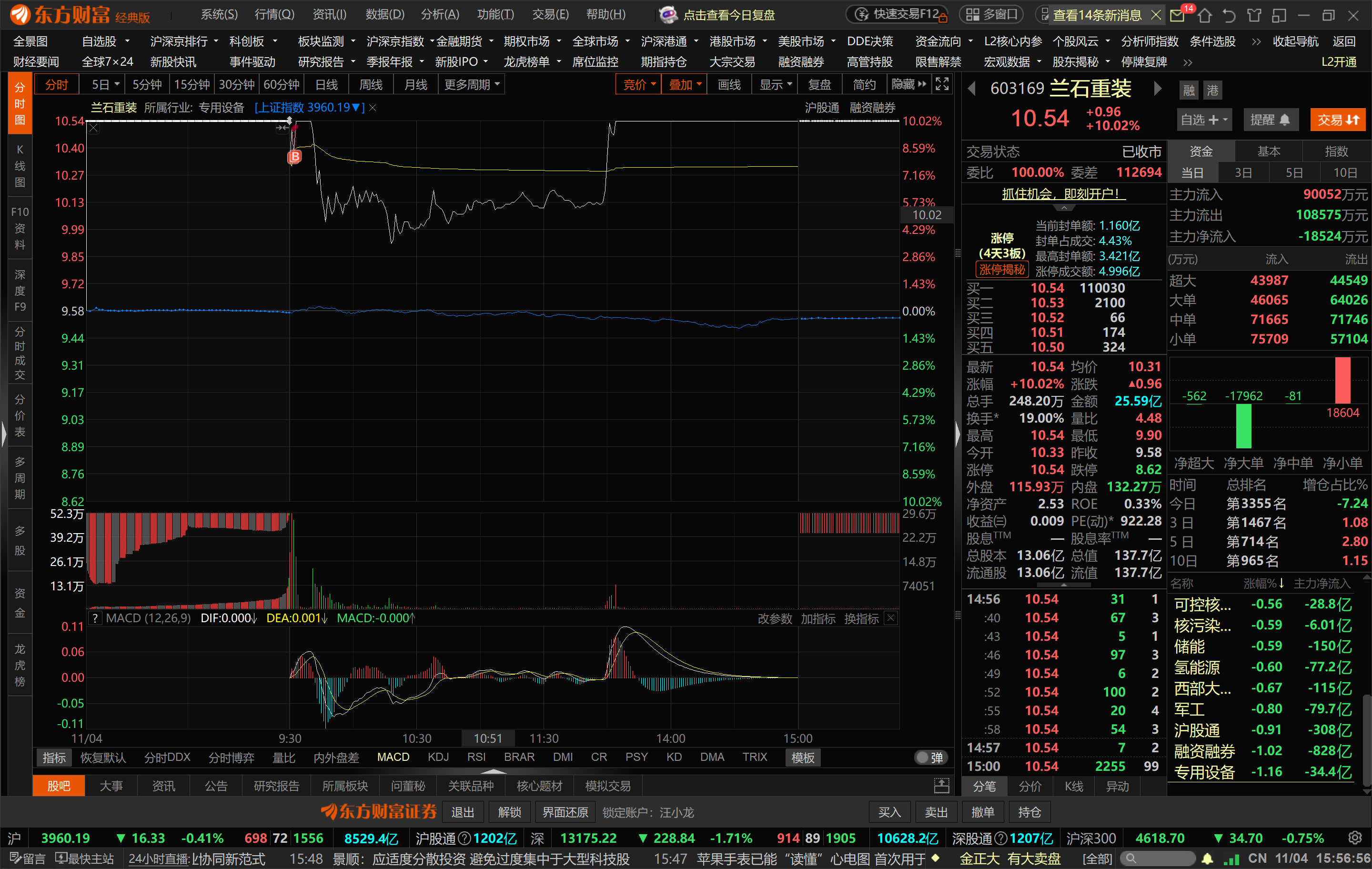This screenshot has height=869, width=1372.
Task: Click the home icon in title bar
Action: point(1204,15)
